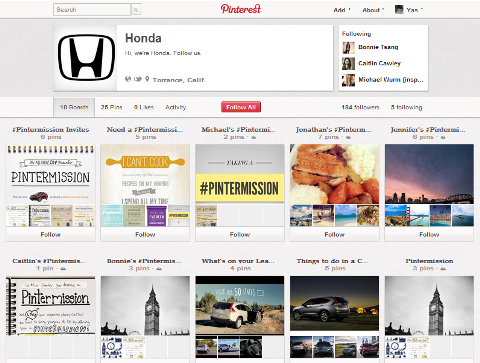View the 184 followers list

click(x=360, y=107)
